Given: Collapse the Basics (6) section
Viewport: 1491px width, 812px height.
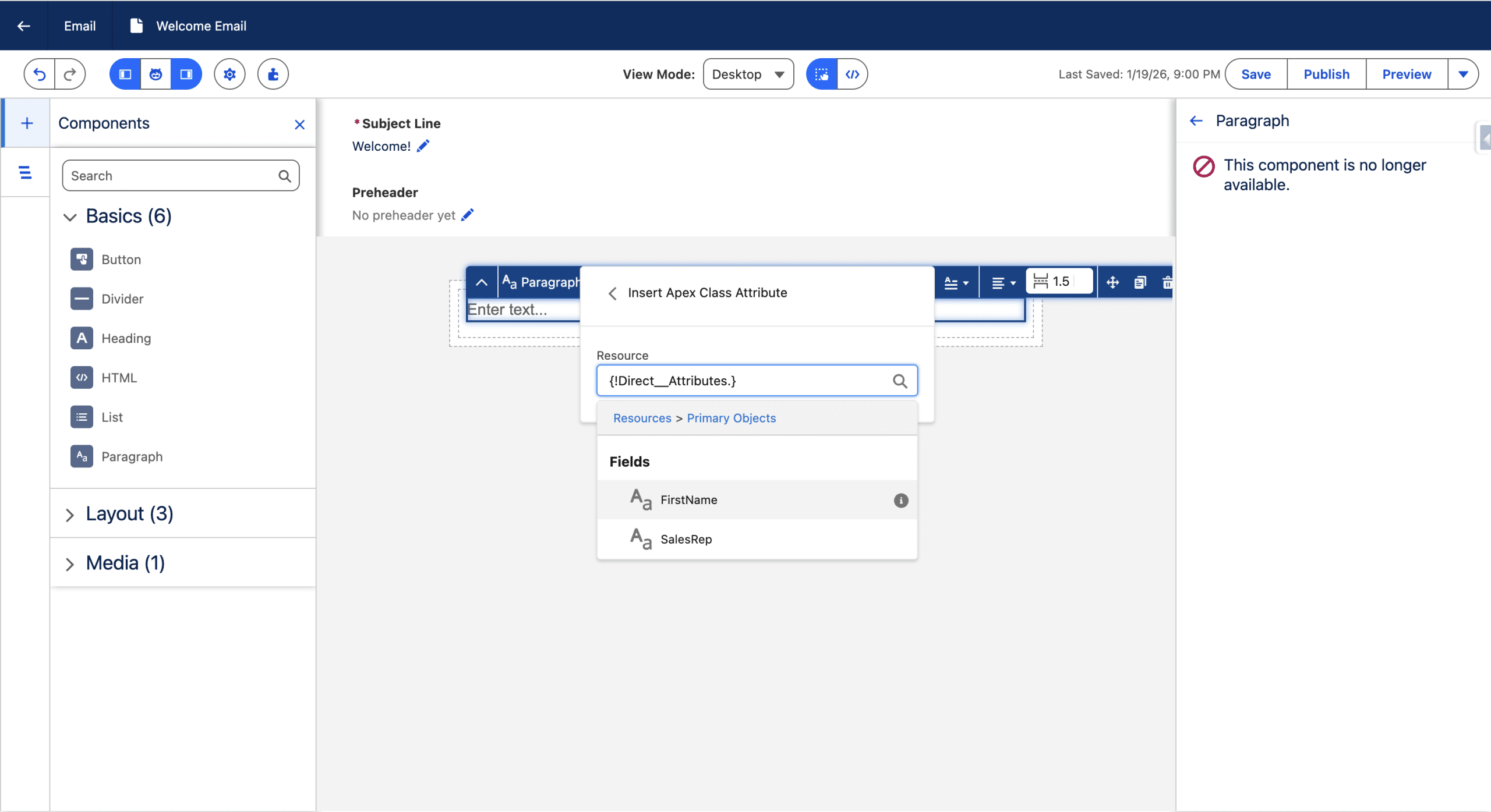Looking at the screenshot, I should (70, 217).
